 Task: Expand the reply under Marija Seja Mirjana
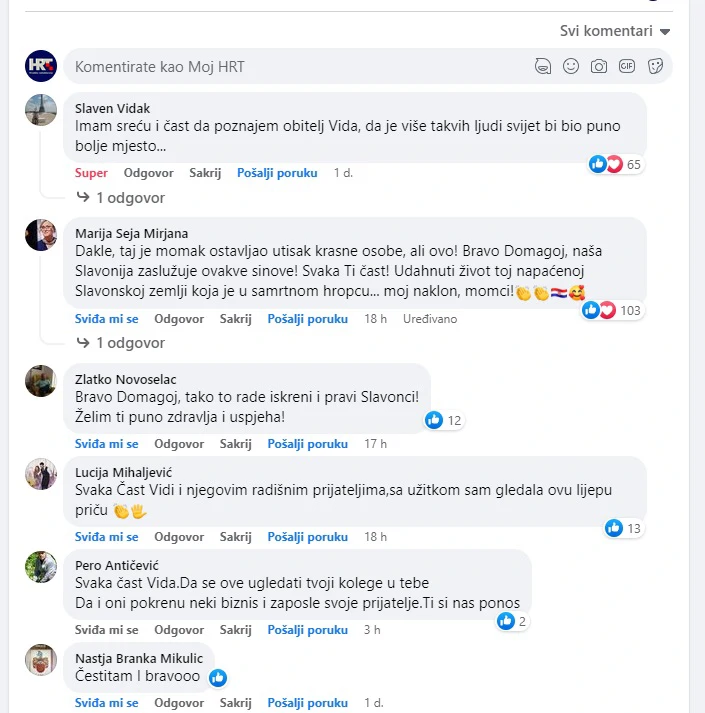click(x=130, y=343)
